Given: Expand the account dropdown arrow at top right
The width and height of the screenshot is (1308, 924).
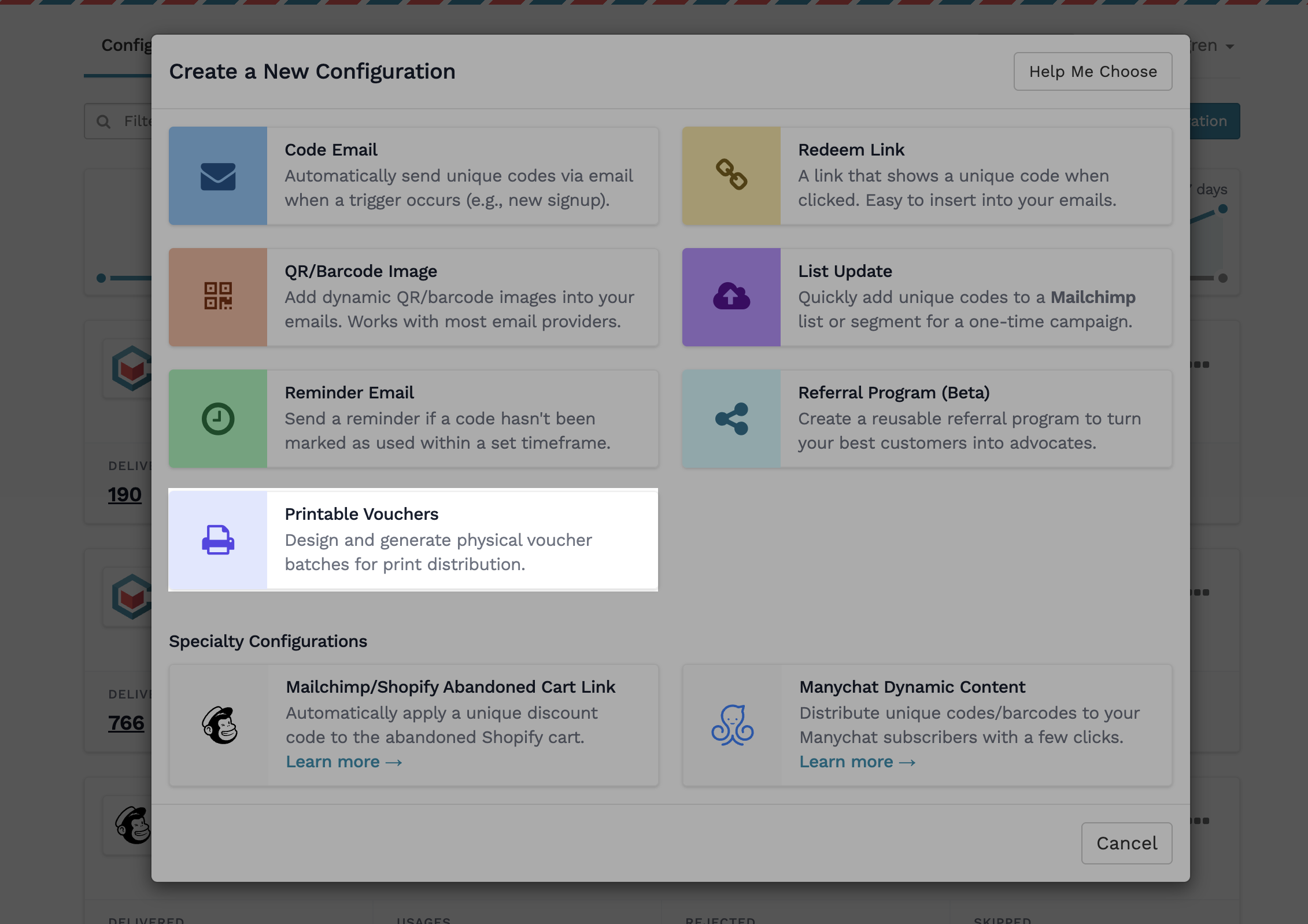Looking at the screenshot, I should click(x=1230, y=46).
